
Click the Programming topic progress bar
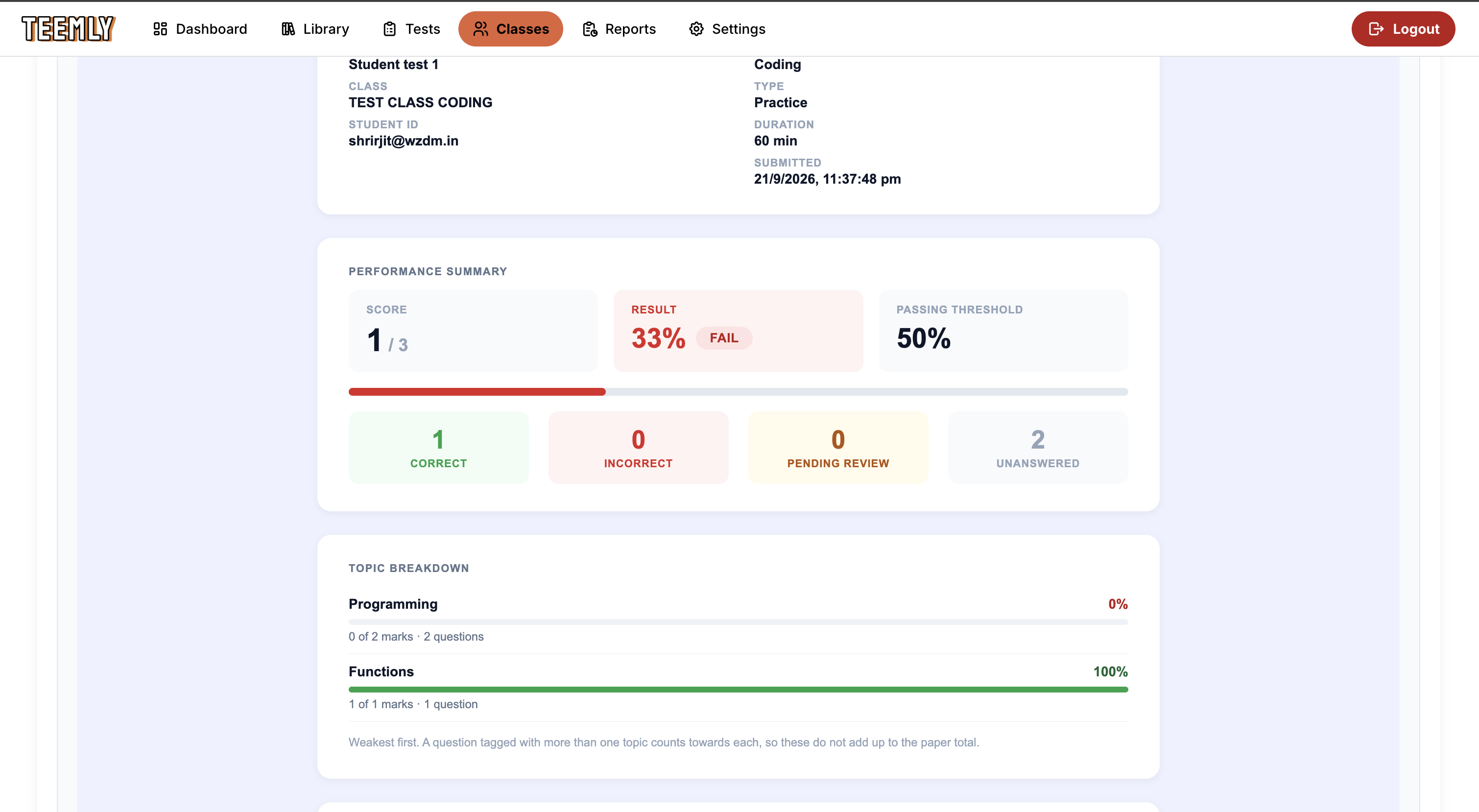738,622
